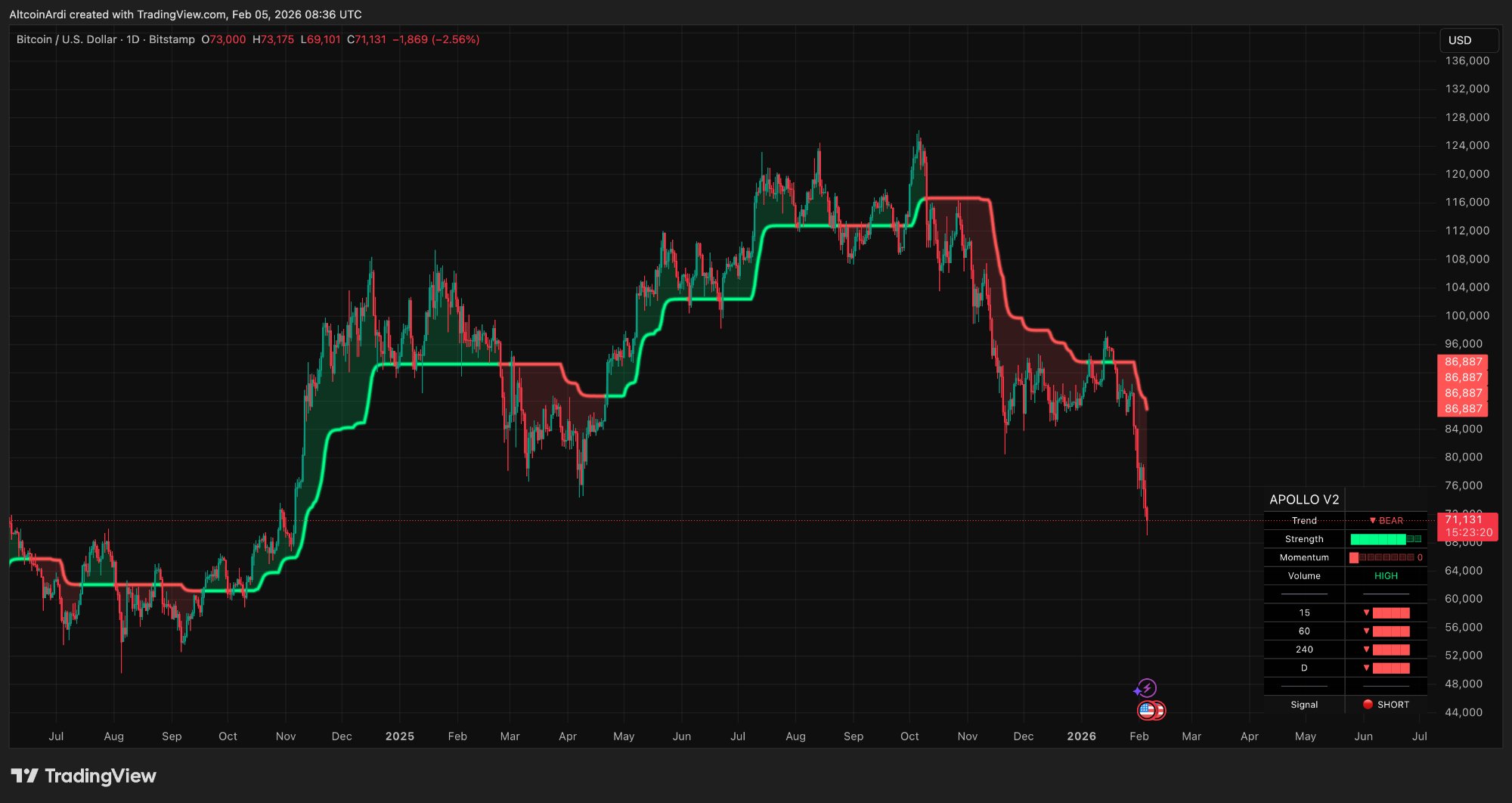Open the purple lightning bolt event marker

click(x=1147, y=688)
